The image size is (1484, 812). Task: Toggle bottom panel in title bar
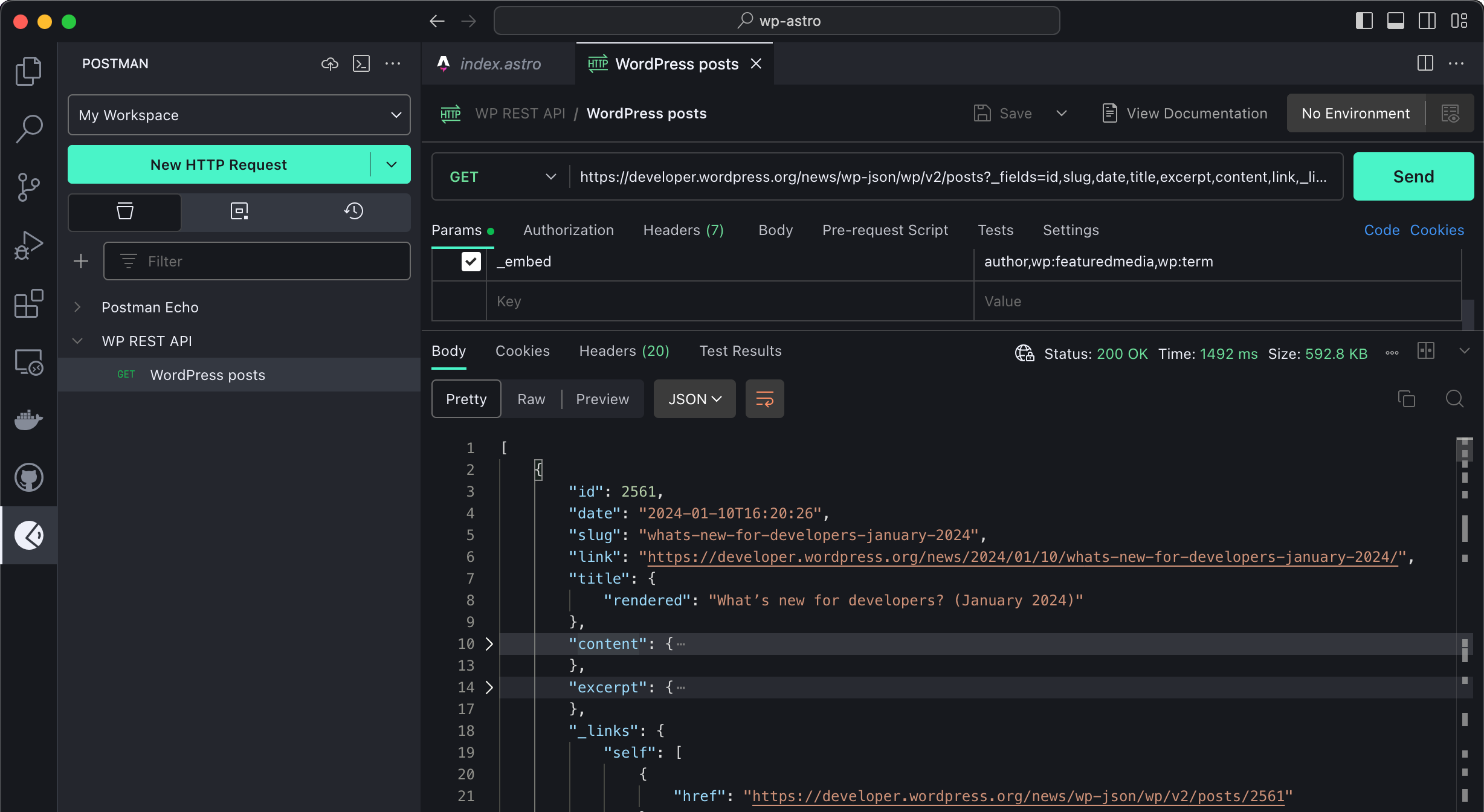(x=1396, y=21)
